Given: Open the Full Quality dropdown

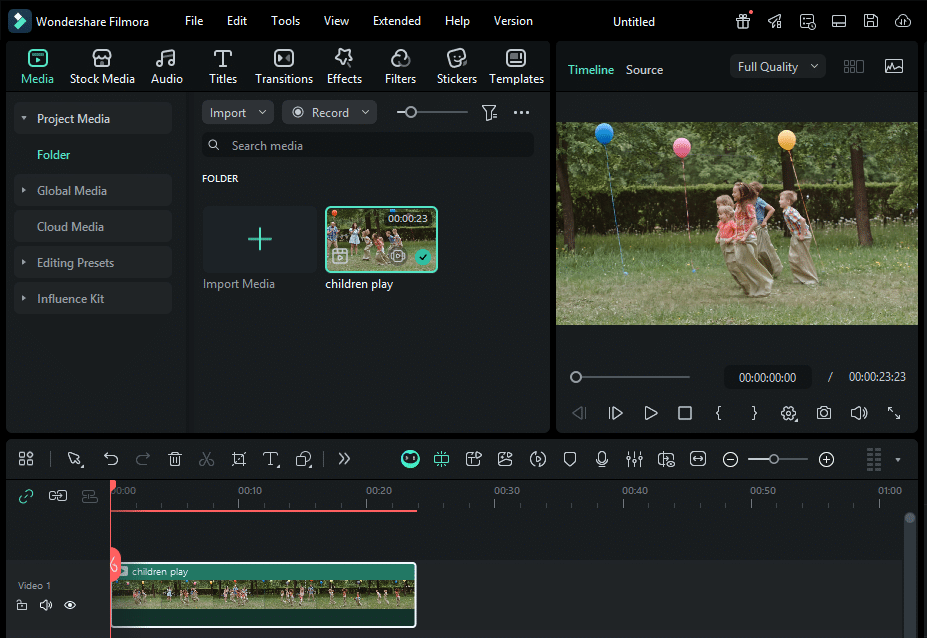Looking at the screenshot, I should click(778, 67).
